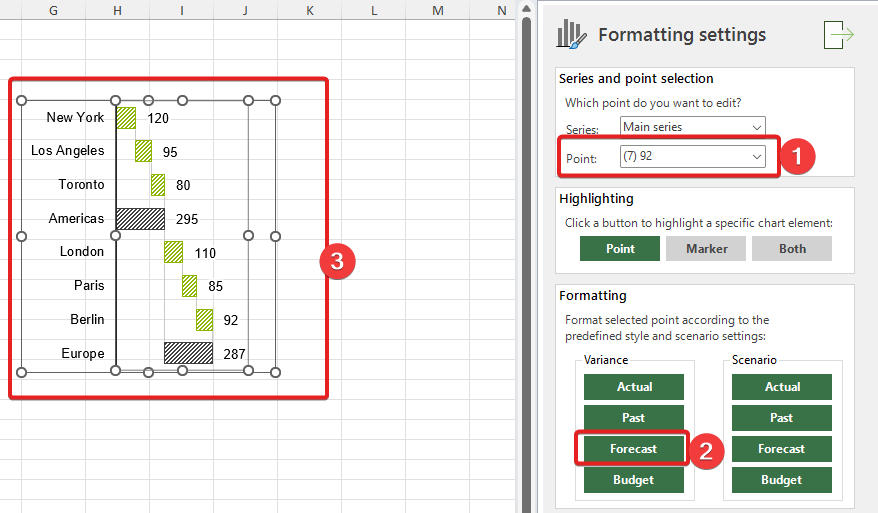Select the green hatched Berlin bar
878x513 pixels.
coord(204,320)
